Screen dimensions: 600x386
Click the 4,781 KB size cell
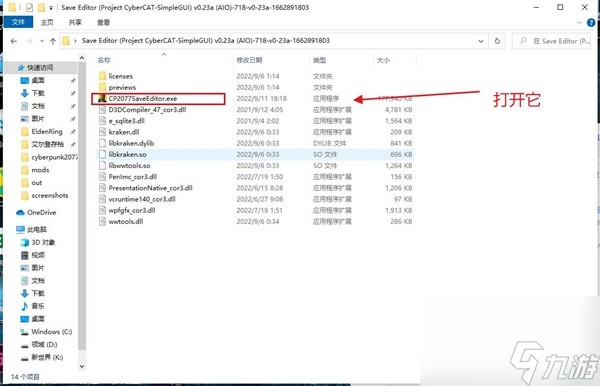tap(398, 110)
